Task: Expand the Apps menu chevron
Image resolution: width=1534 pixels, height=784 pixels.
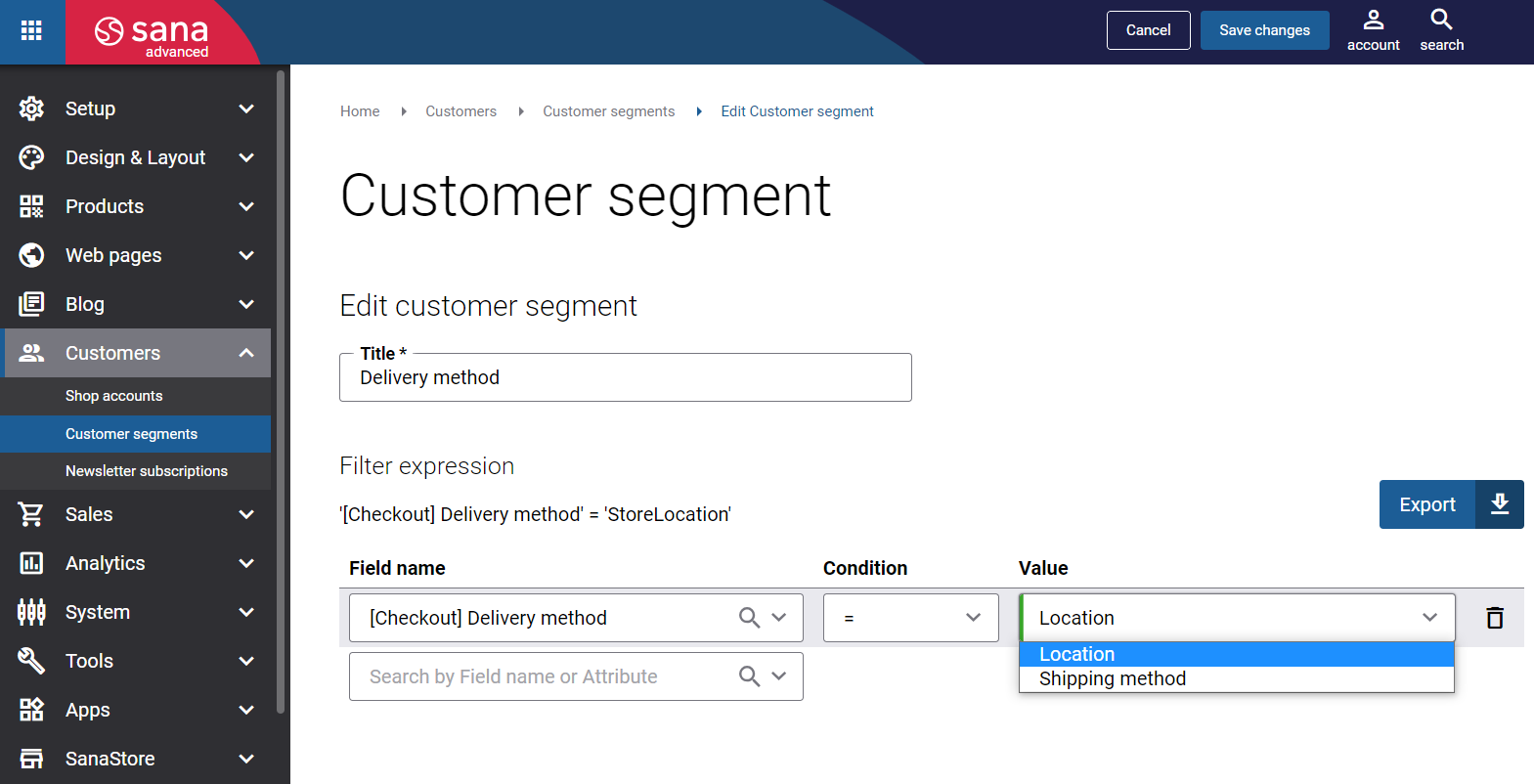Action: [246, 710]
